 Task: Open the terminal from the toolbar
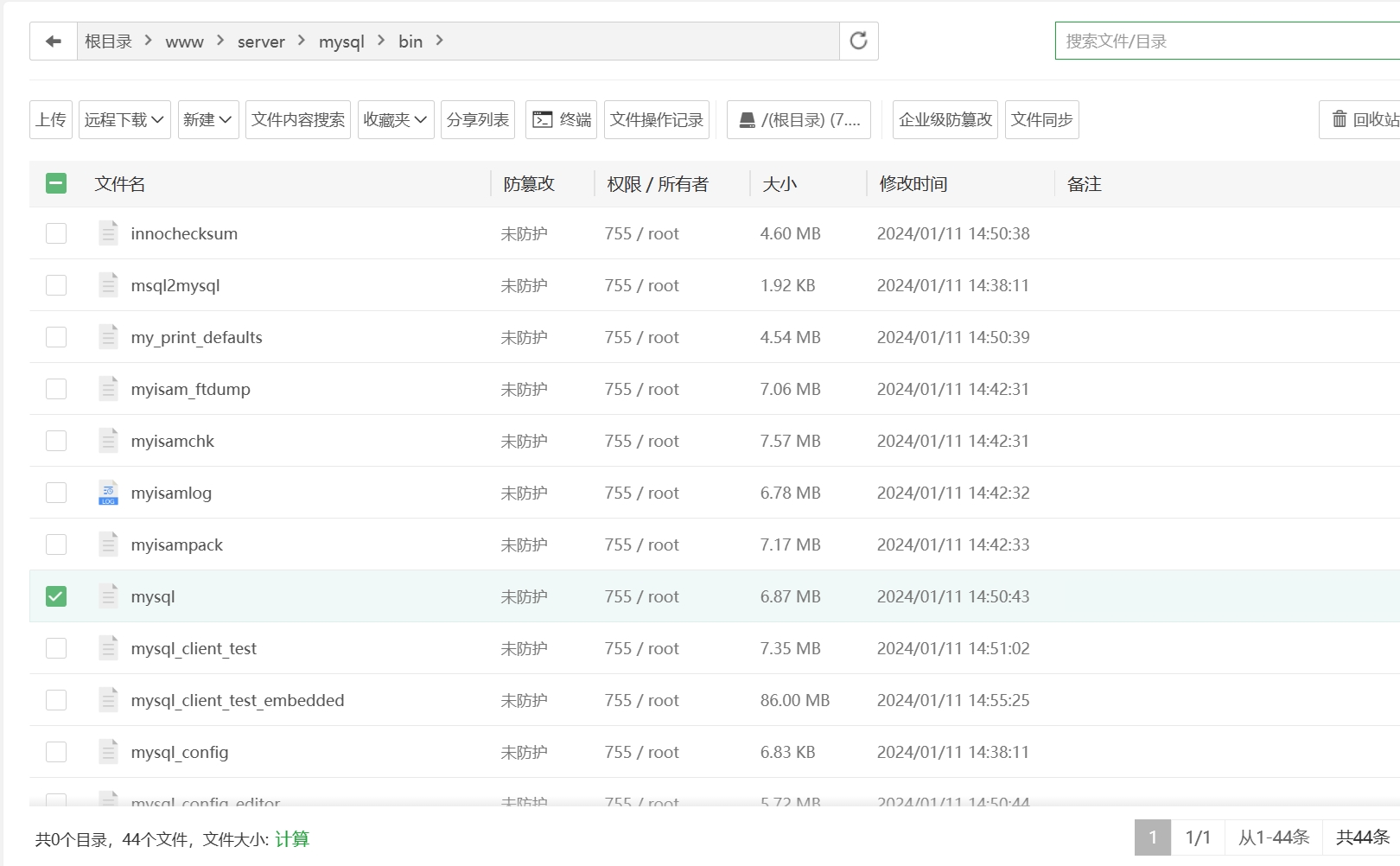point(562,119)
